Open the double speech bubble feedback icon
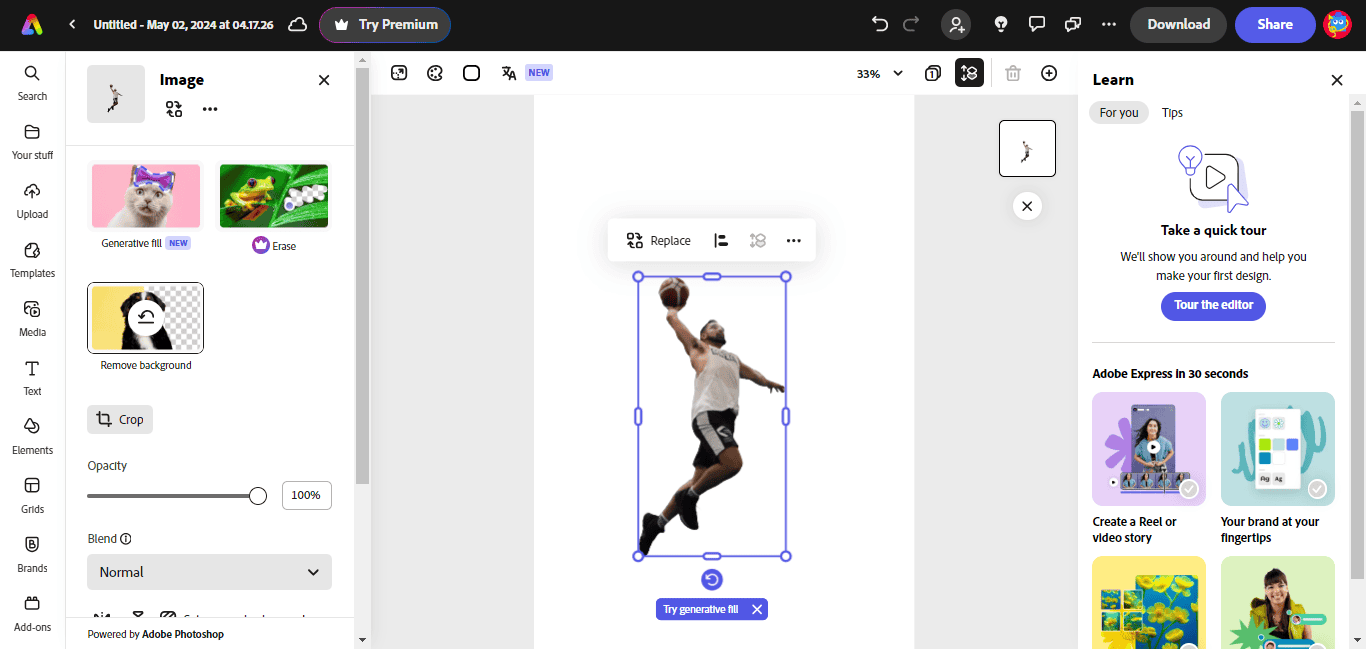 [x=1073, y=24]
